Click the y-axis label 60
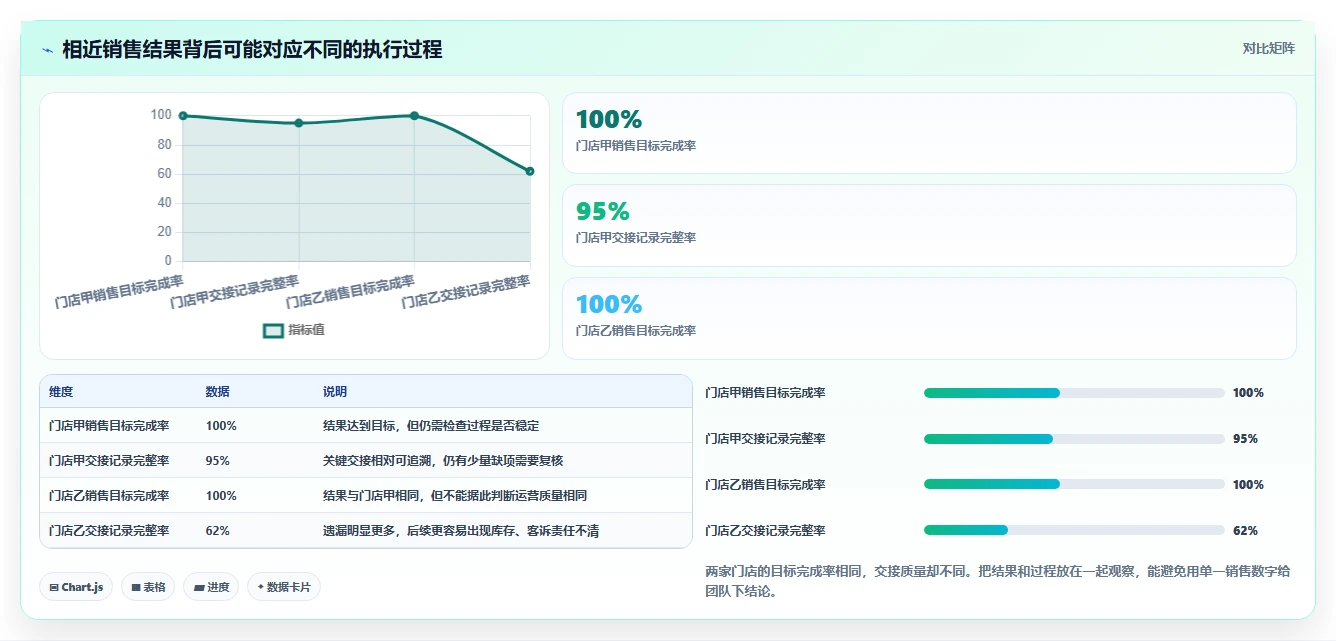Screen dimensions: 1336x641 click(x=164, y=173)
